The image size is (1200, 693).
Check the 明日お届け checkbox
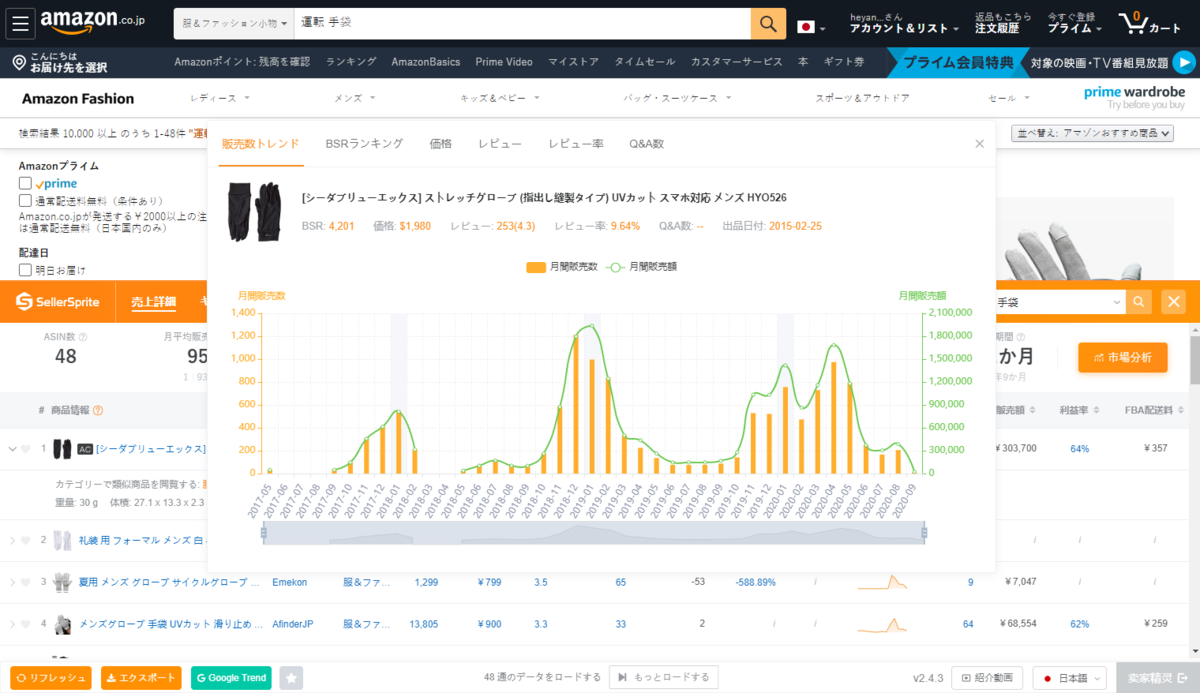(26, 270)
